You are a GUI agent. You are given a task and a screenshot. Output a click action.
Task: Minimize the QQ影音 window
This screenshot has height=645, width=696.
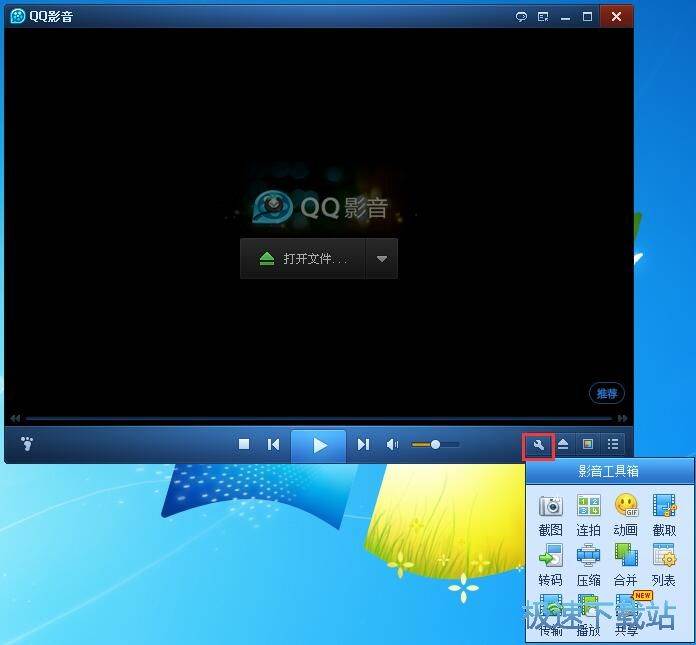tap(565, 17)
